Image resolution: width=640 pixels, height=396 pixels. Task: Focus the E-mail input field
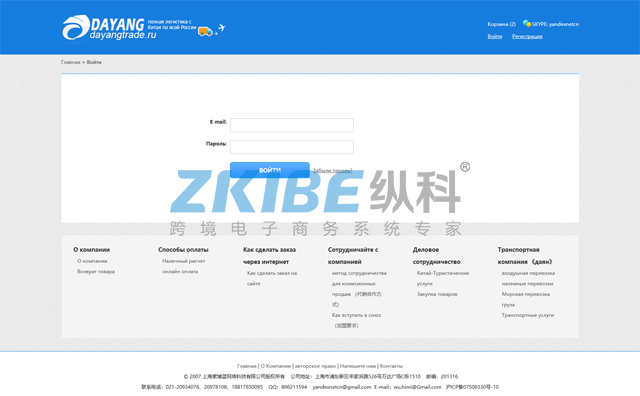pyautogui.click(x=292, y=125)
